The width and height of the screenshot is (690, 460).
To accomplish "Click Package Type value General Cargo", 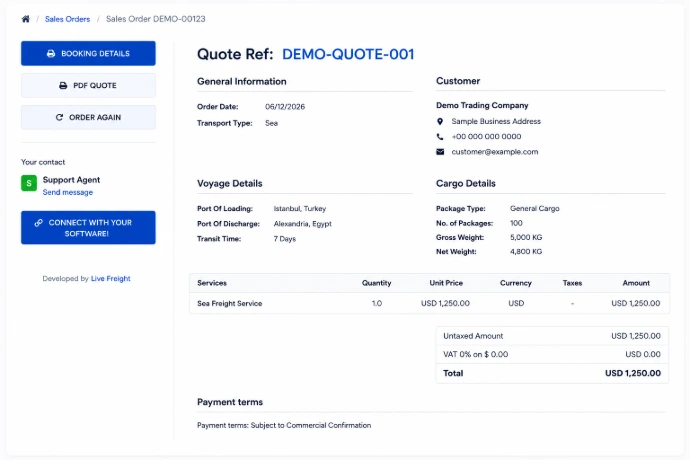I will (x=535, y=208).
